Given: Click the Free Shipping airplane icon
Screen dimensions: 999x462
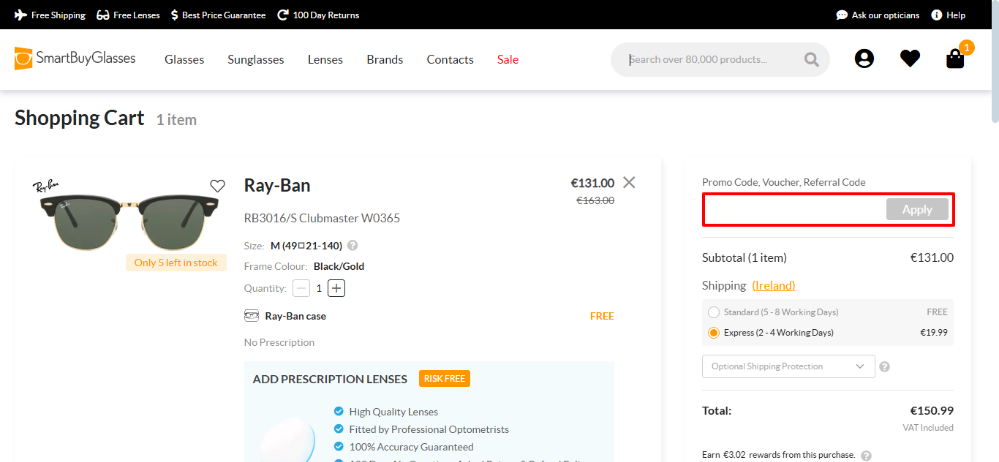Looking at the screenshot, I should point(20,15).
